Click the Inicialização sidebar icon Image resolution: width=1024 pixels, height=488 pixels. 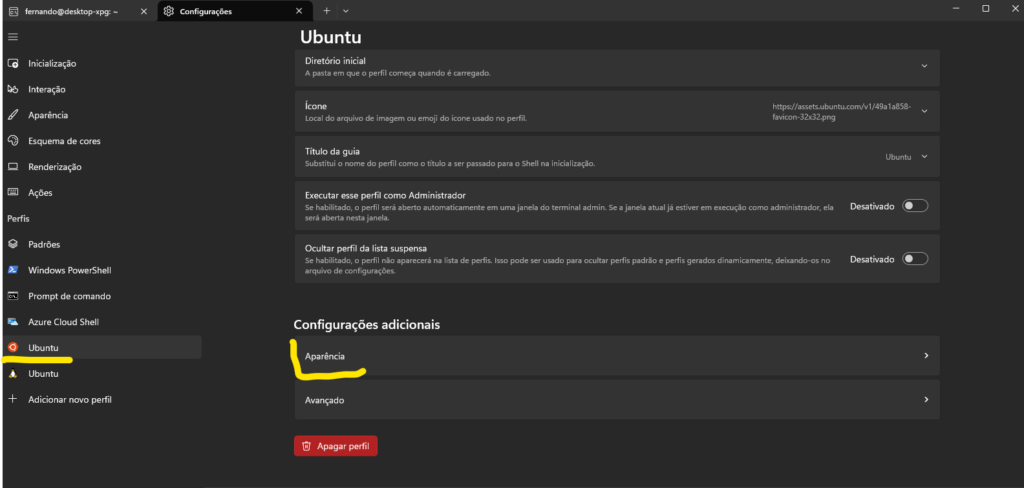tap(12, 63)
